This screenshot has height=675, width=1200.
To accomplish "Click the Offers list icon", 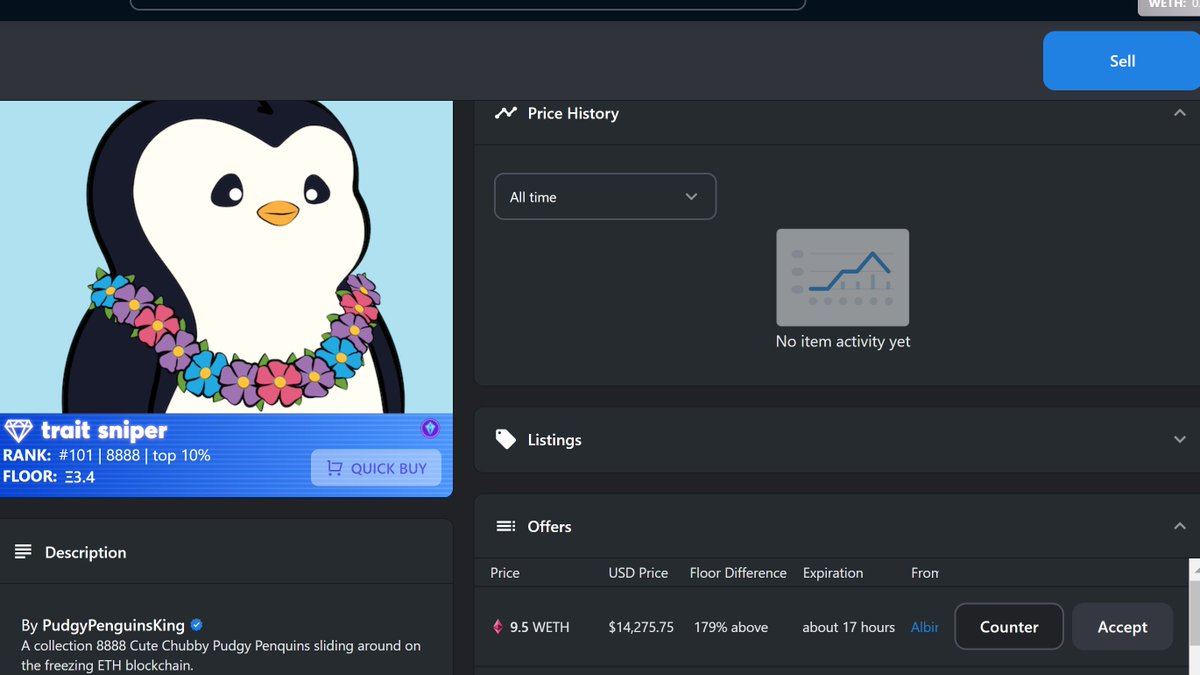I will click(x=506, y=526).
